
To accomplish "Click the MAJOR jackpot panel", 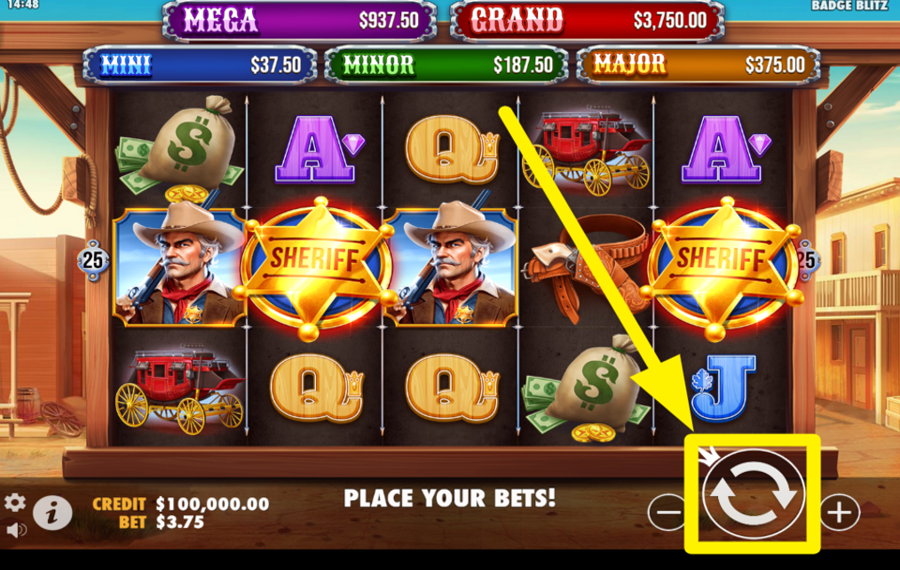I will [x=697, y=65].
